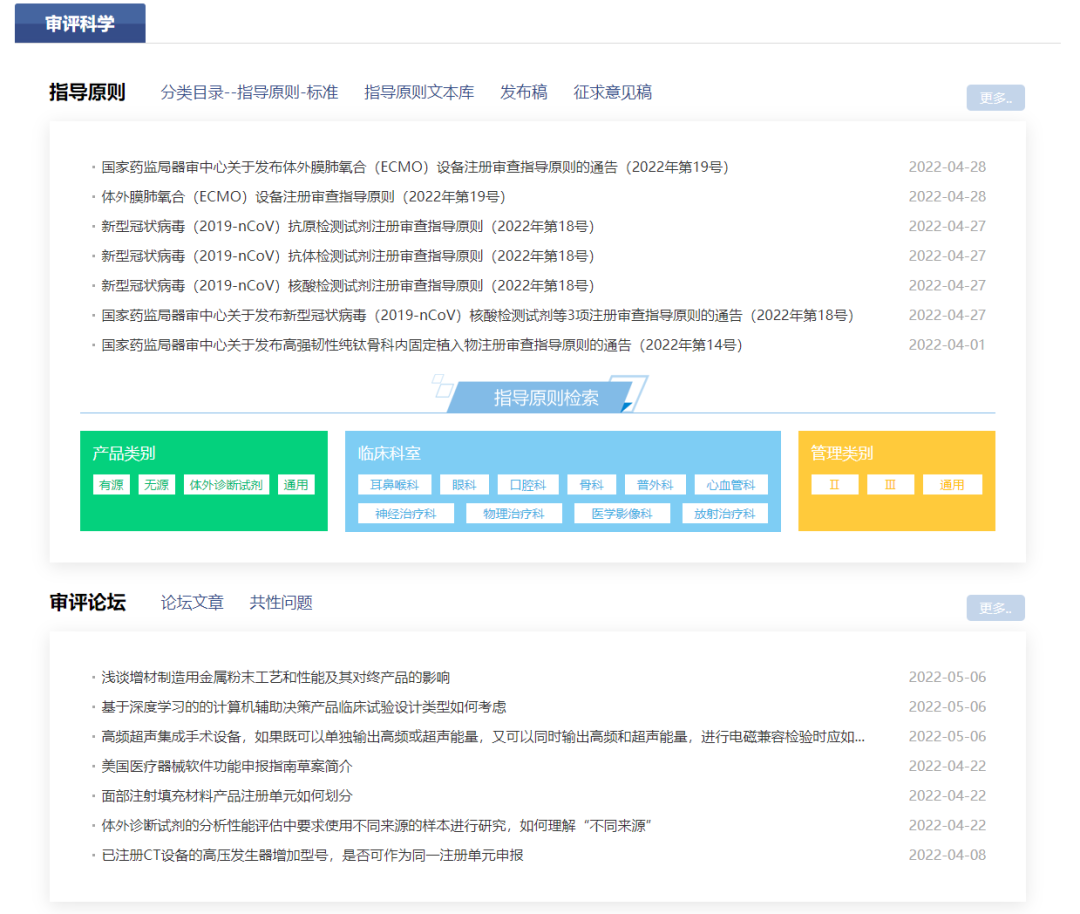Screen dimensions: 1080x914
Task: Click 更多 button beside 指导原则
Action: click(x=995, y=98)
